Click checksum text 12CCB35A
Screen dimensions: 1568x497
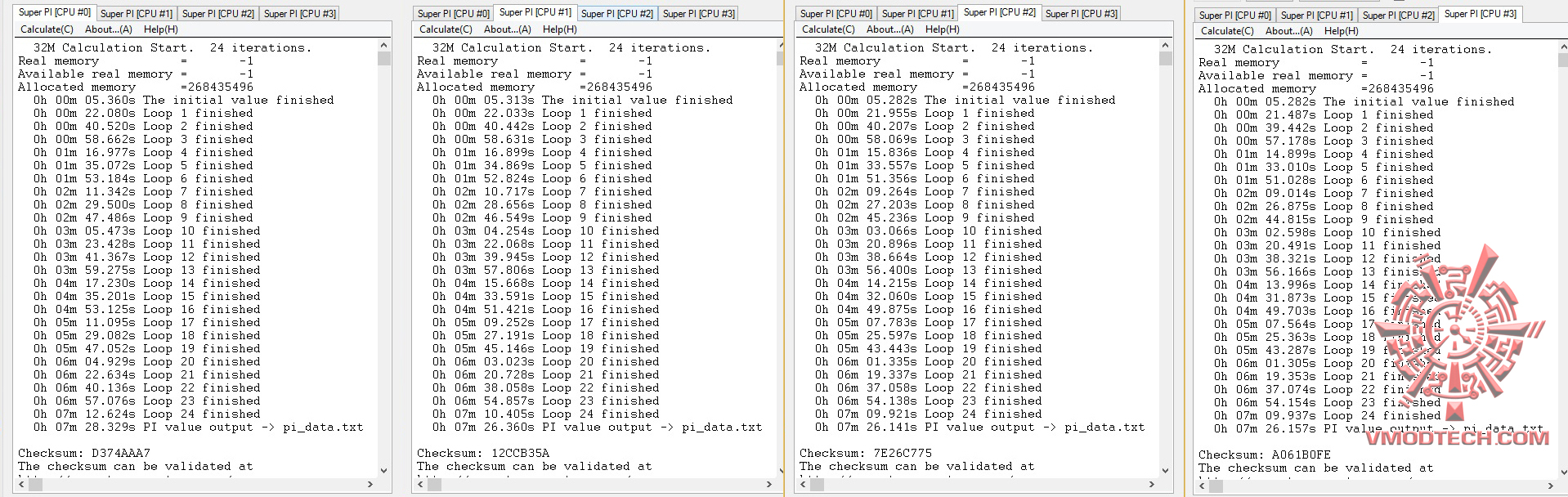(x=520, y=454)
